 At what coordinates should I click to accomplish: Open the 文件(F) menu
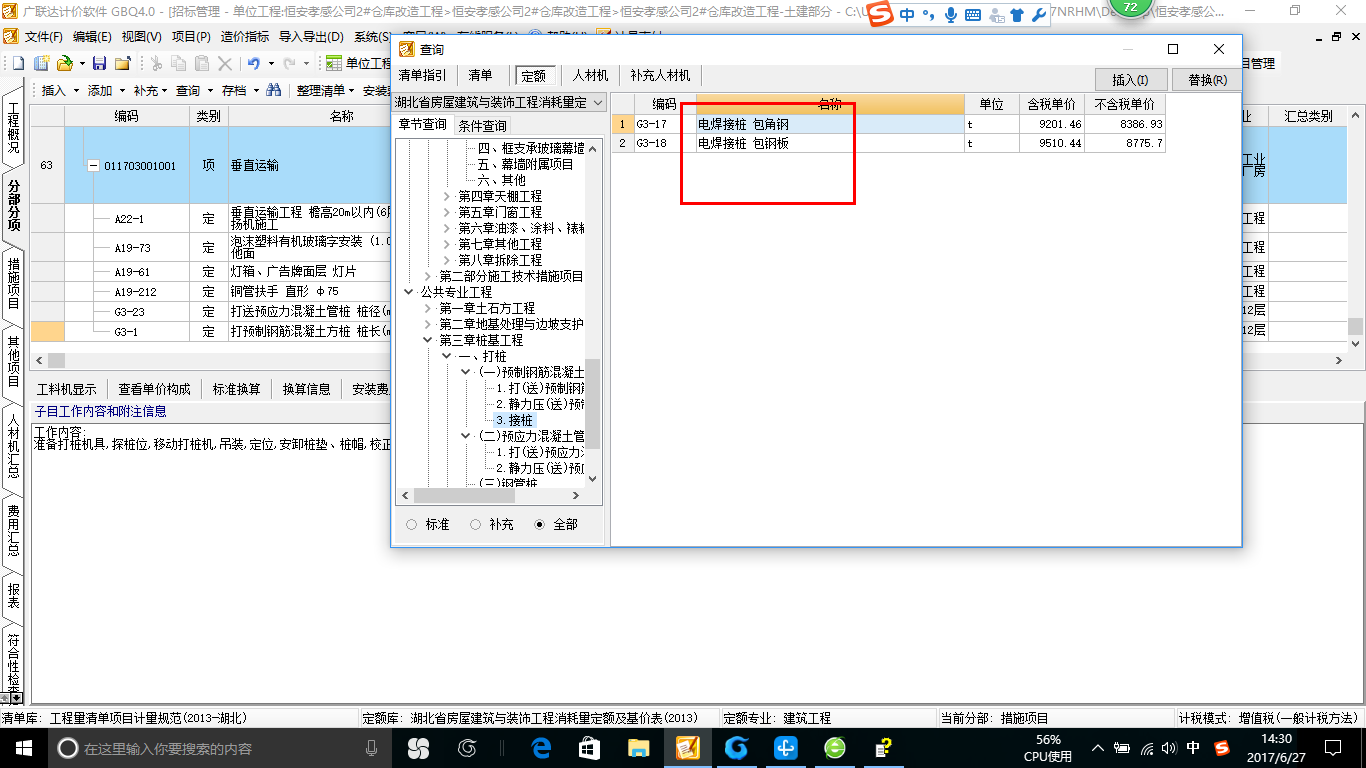[x=44, y=37]
